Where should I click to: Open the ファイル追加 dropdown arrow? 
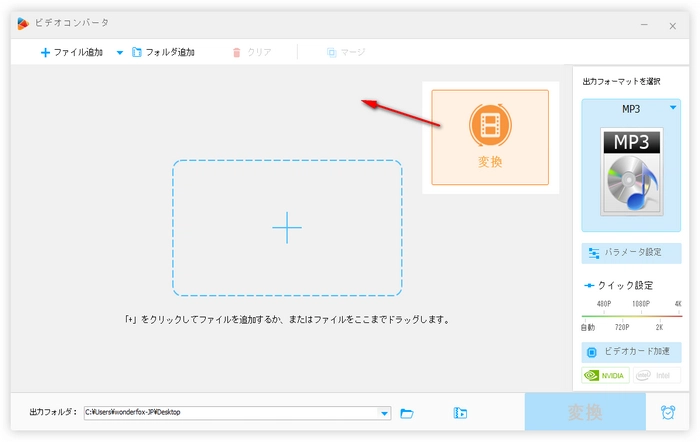(x=120, y=52)
